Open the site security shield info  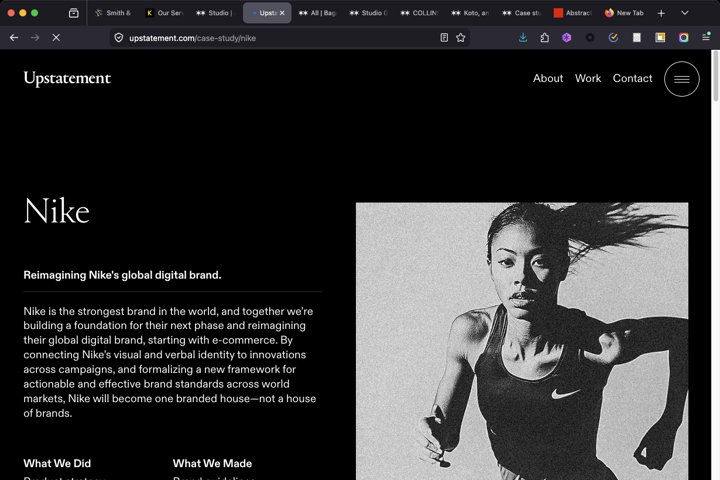(x=118, y=38)
